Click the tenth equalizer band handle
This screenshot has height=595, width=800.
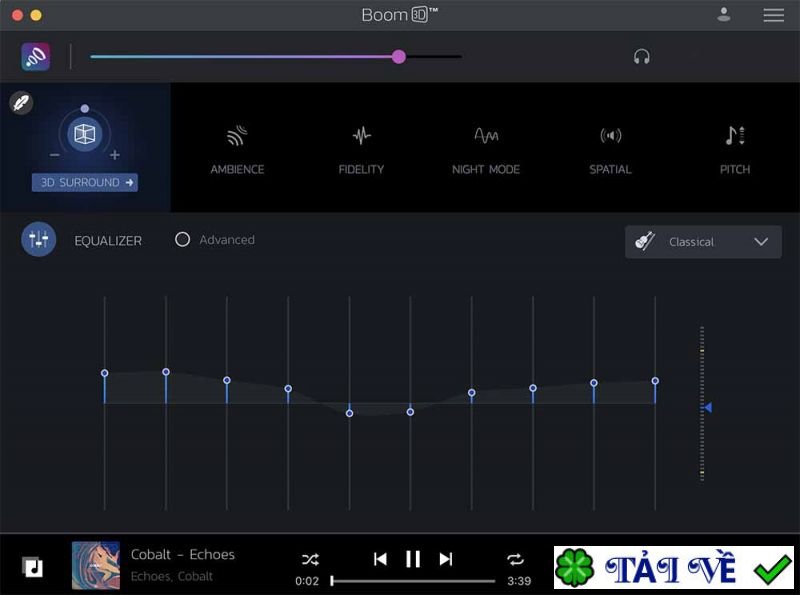(x=655, y=381)
